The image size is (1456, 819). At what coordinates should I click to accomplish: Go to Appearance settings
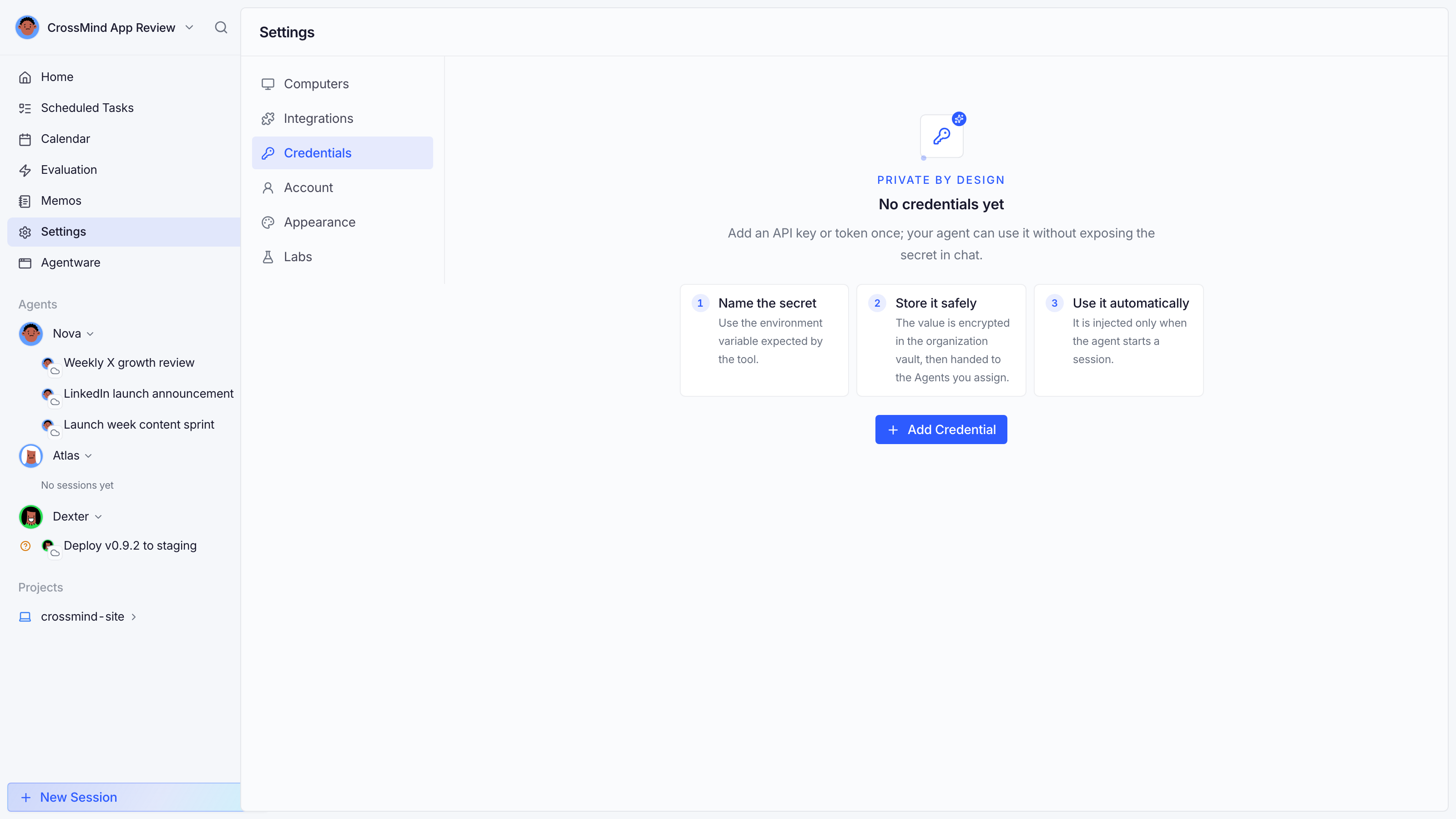tap(343, 222)
